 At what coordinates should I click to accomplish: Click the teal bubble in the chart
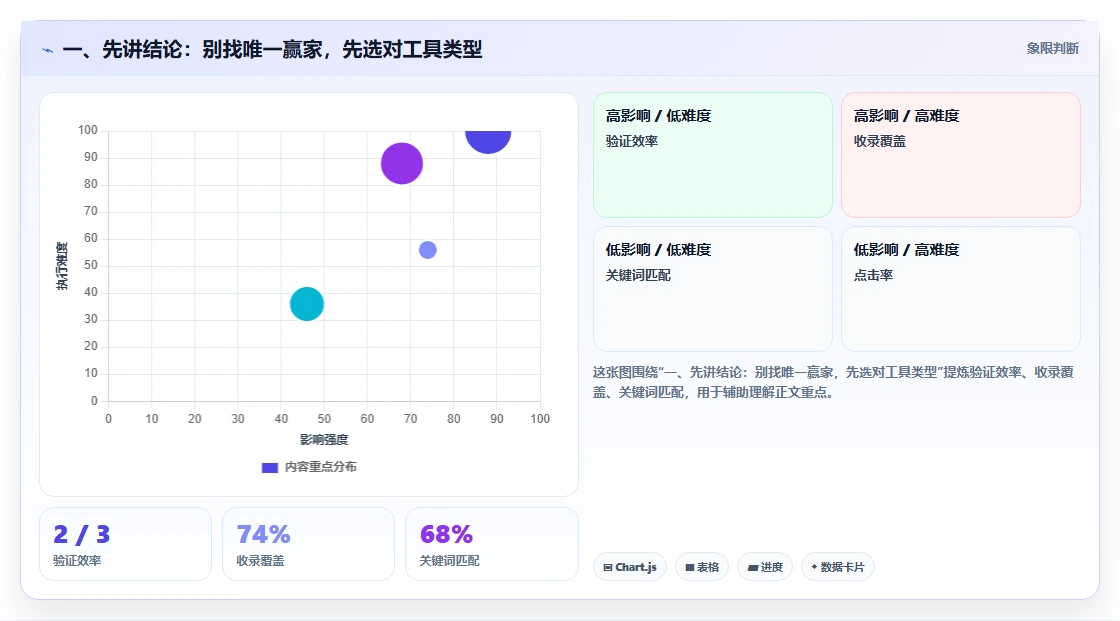pyautogui.click(x=306, y=304)
